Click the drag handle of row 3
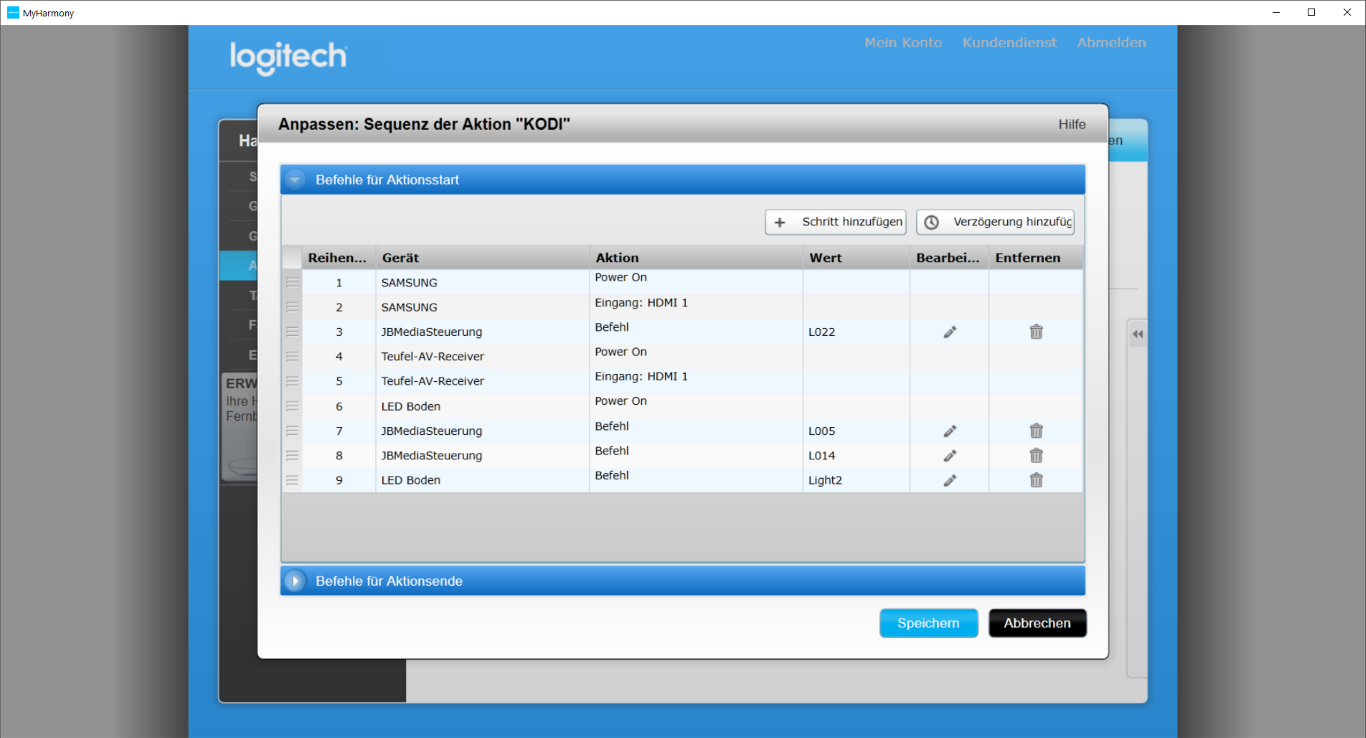1366x738 pixels. click(292, 332)
